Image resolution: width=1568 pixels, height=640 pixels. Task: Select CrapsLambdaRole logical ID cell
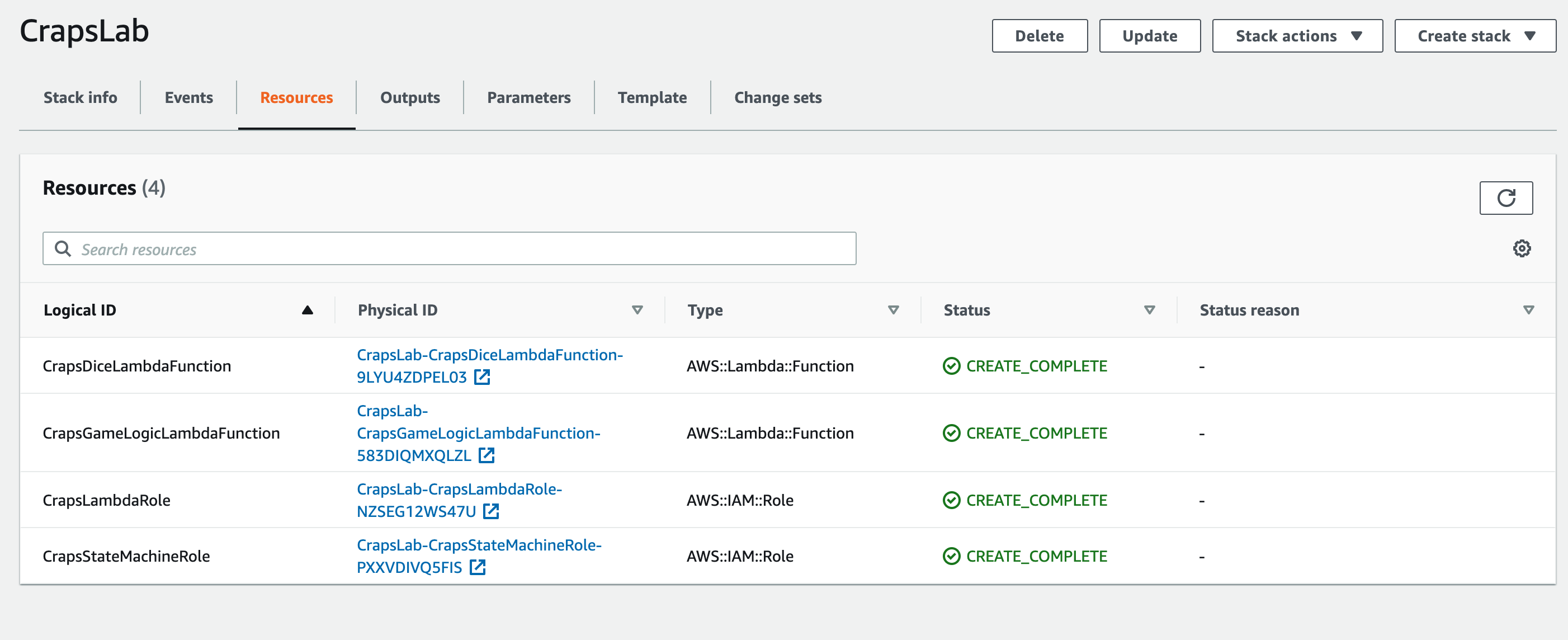tap(106, 500)
